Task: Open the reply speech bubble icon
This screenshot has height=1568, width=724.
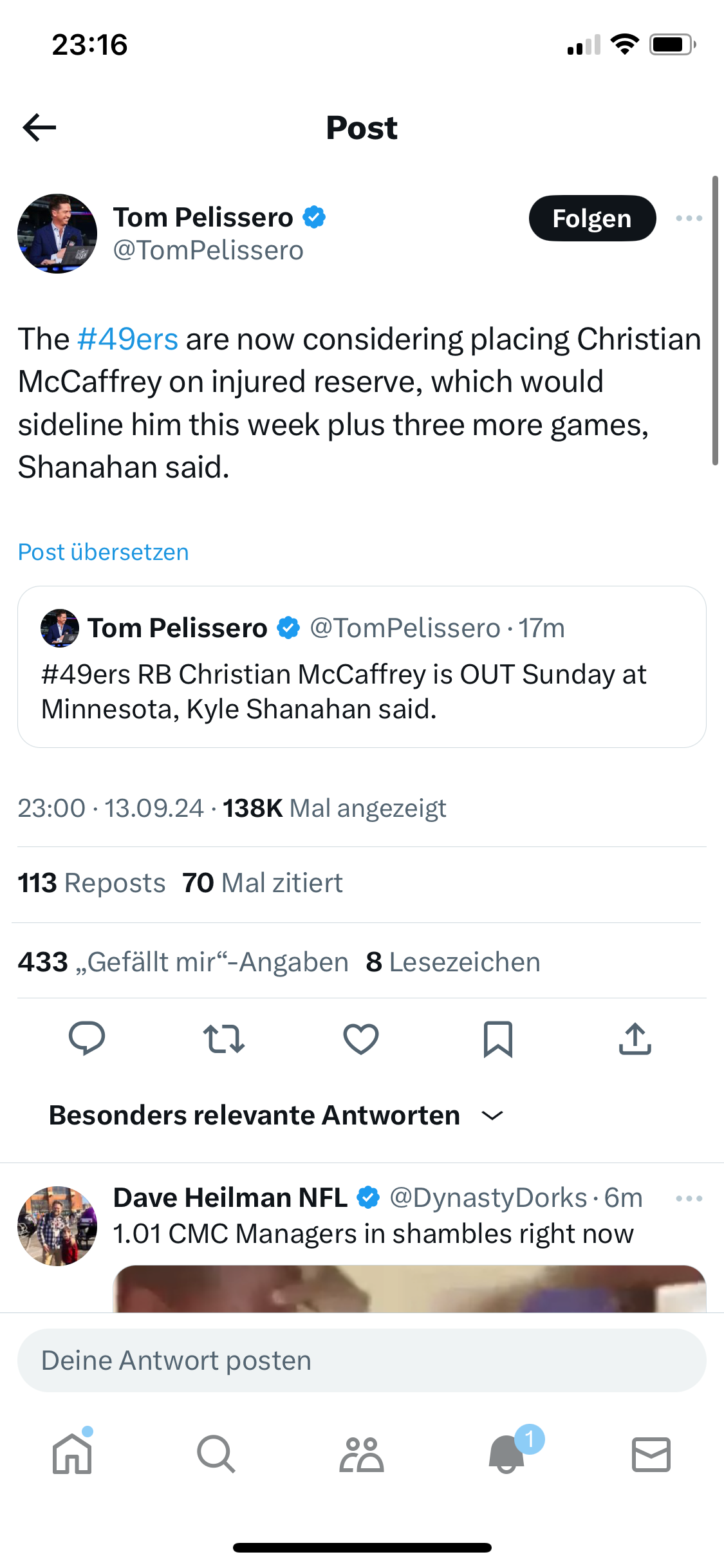Action: pyautogui.click(x=87, y=1038)
